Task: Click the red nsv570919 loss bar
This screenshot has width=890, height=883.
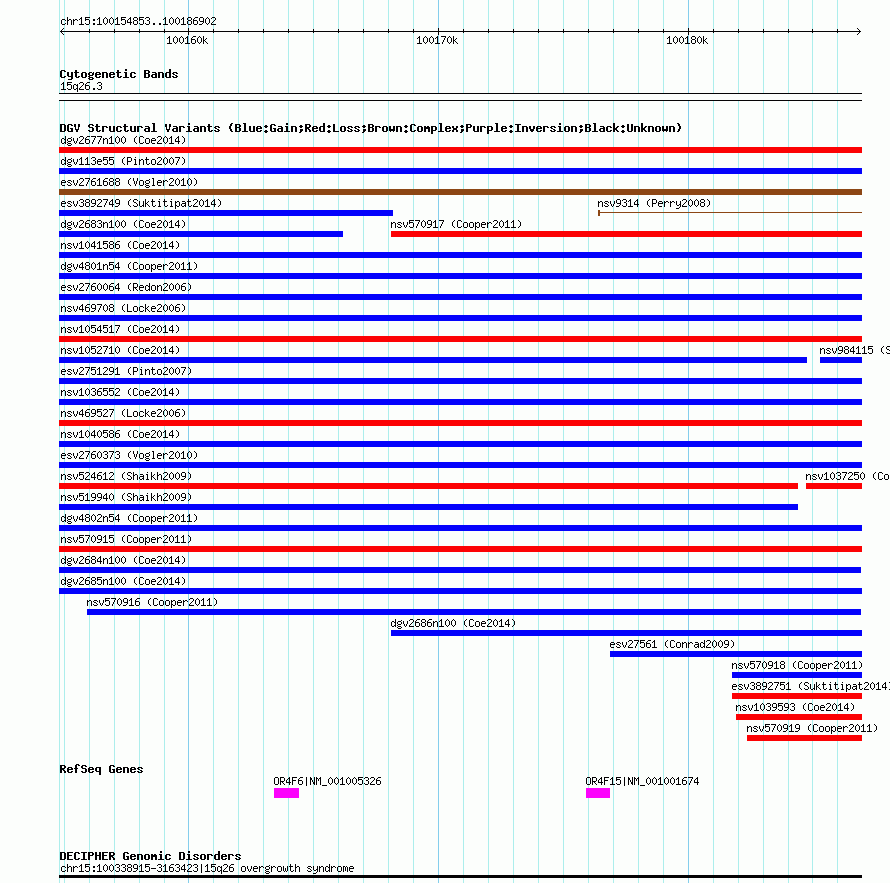Action: (804, 738)
